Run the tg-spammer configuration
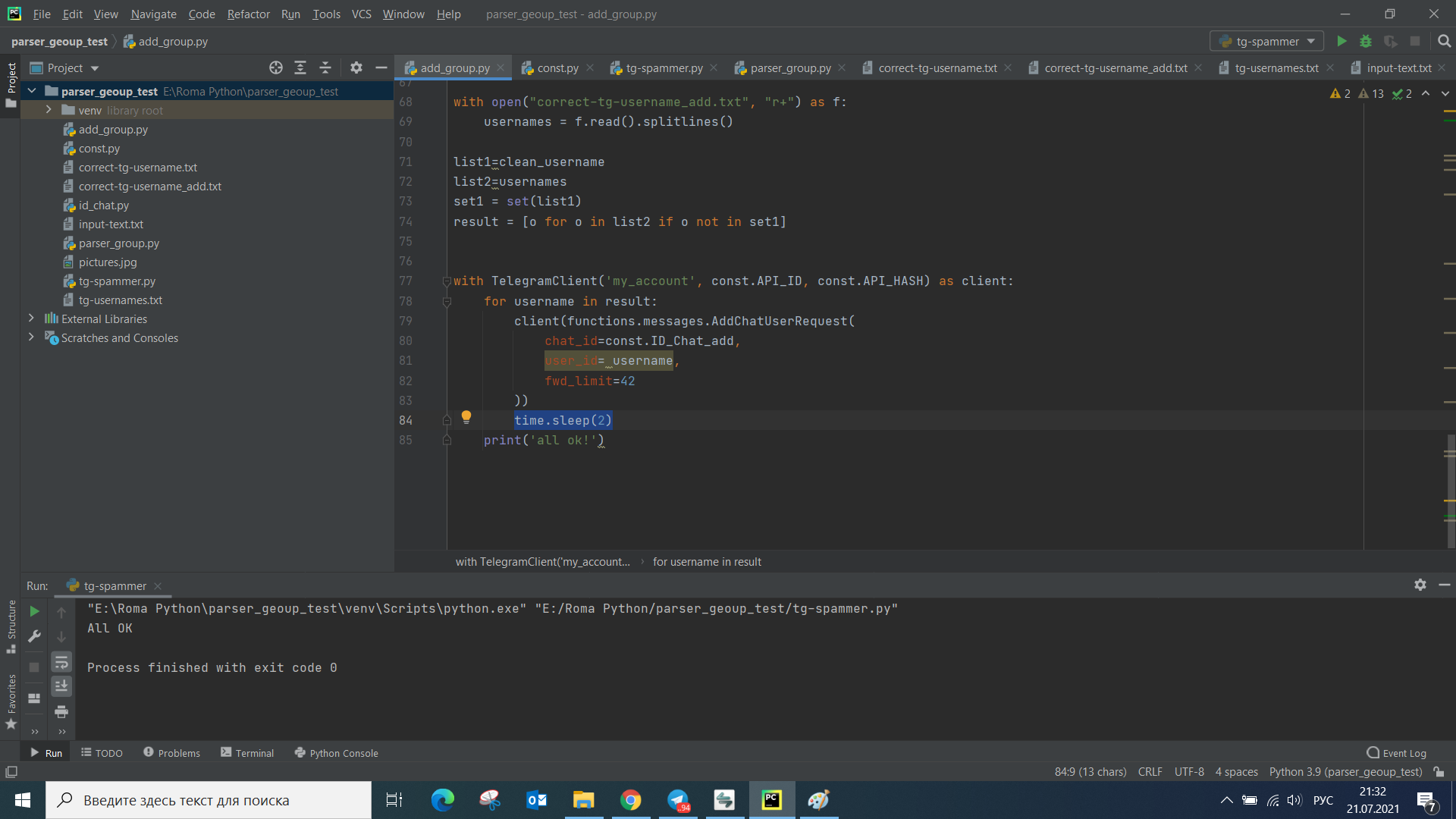Viewport: 1456px width, 819px height. pyautogui.click(x=1341, y=42)
